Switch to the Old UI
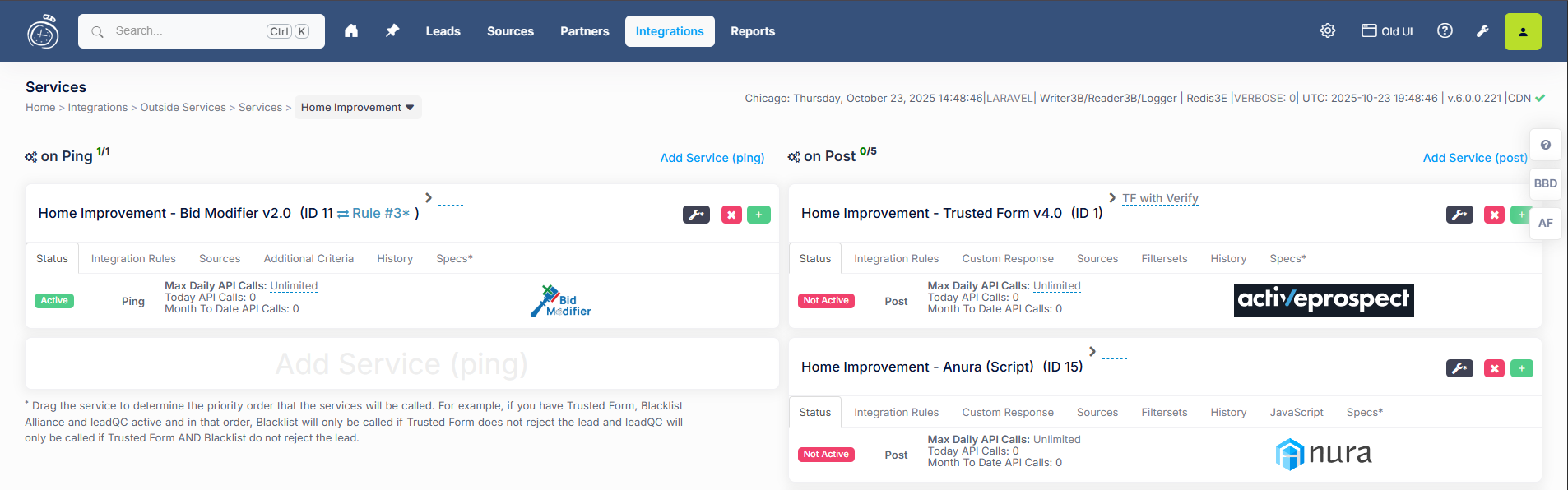Screen dimensions: 1568x490 point(1387,31)
